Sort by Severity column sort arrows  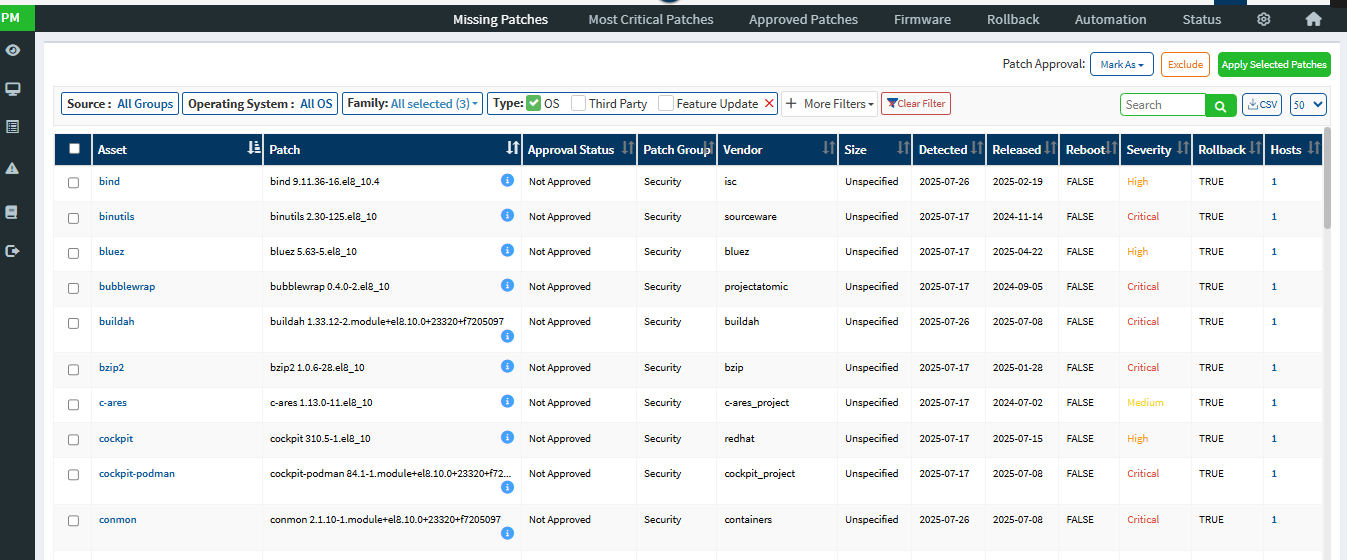tap(1185, 149)
